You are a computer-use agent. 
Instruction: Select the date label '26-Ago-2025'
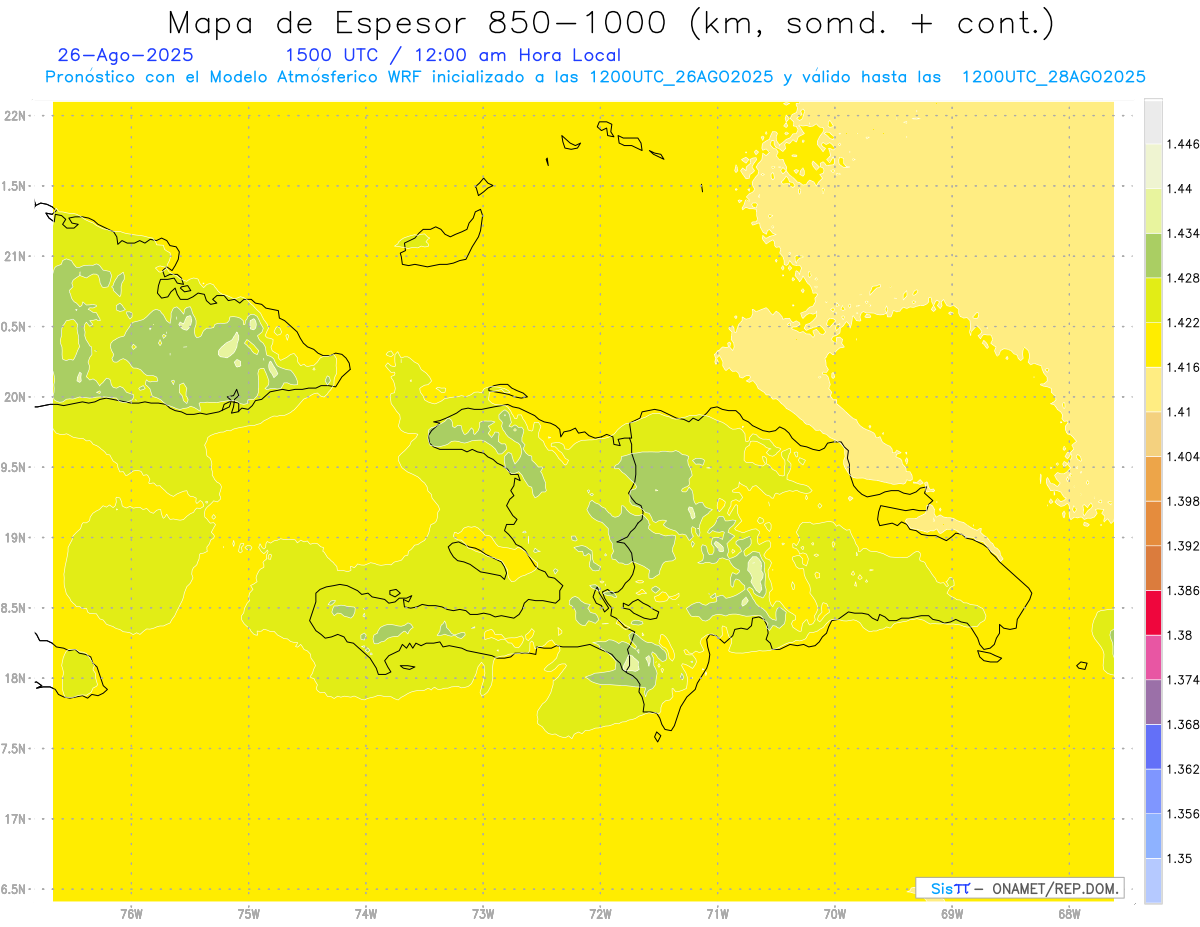pyautogui.click(x=125, y=55)
